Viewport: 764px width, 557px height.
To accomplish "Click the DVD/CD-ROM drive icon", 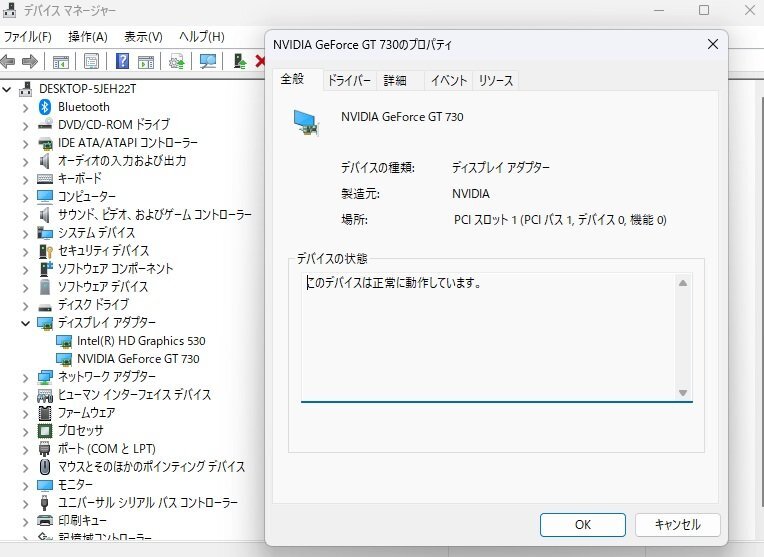I will 45,124.
